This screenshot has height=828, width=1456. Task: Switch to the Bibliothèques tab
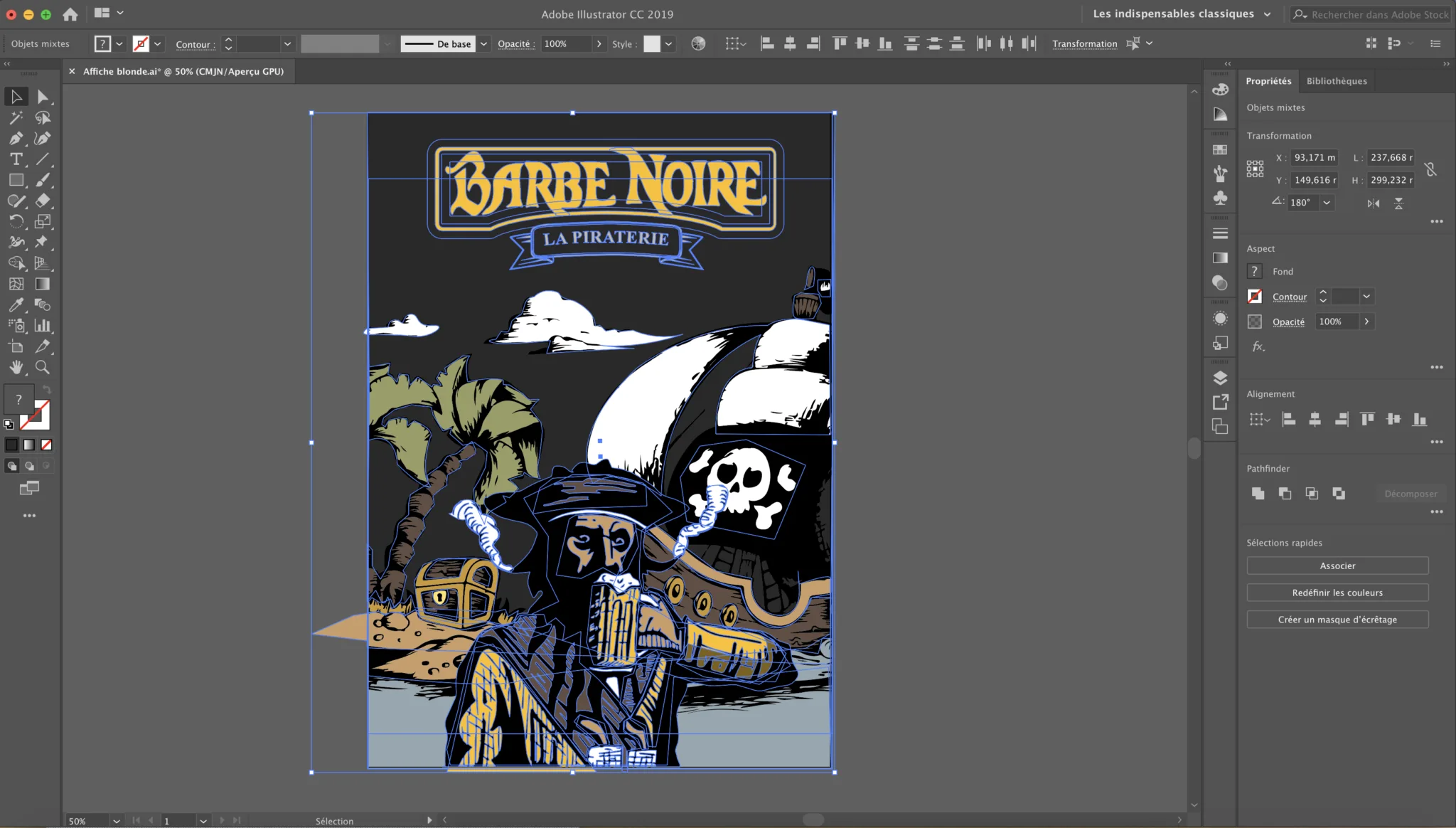point(1337,81)
